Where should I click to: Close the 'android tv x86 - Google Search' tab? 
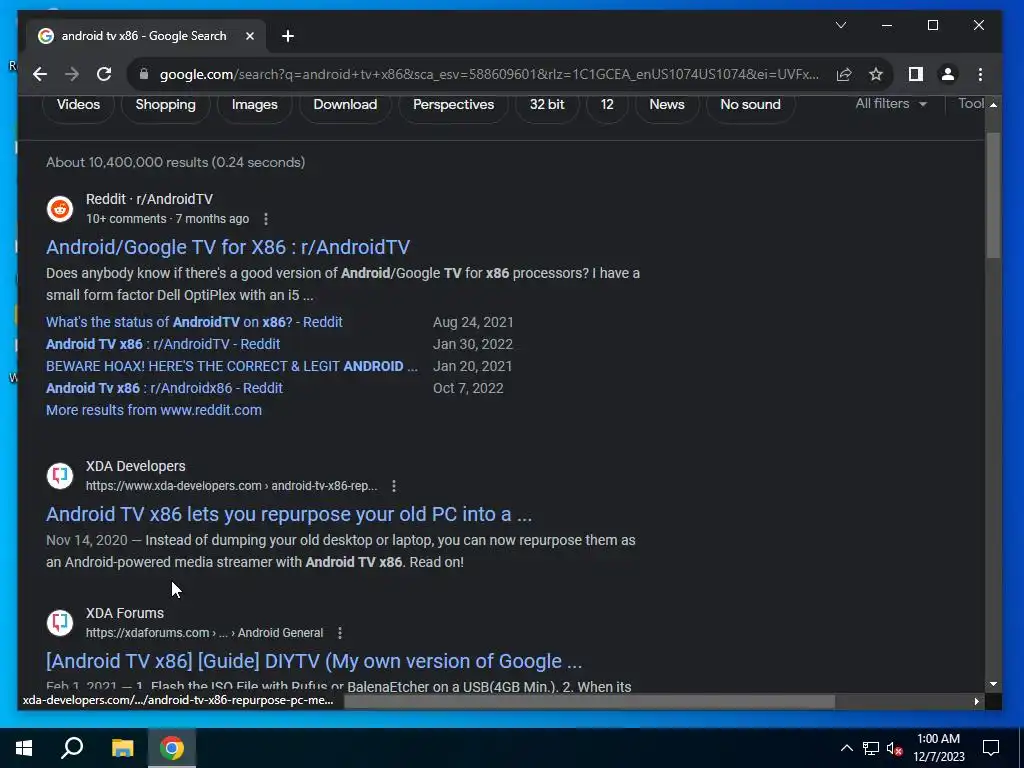point(249,36)
